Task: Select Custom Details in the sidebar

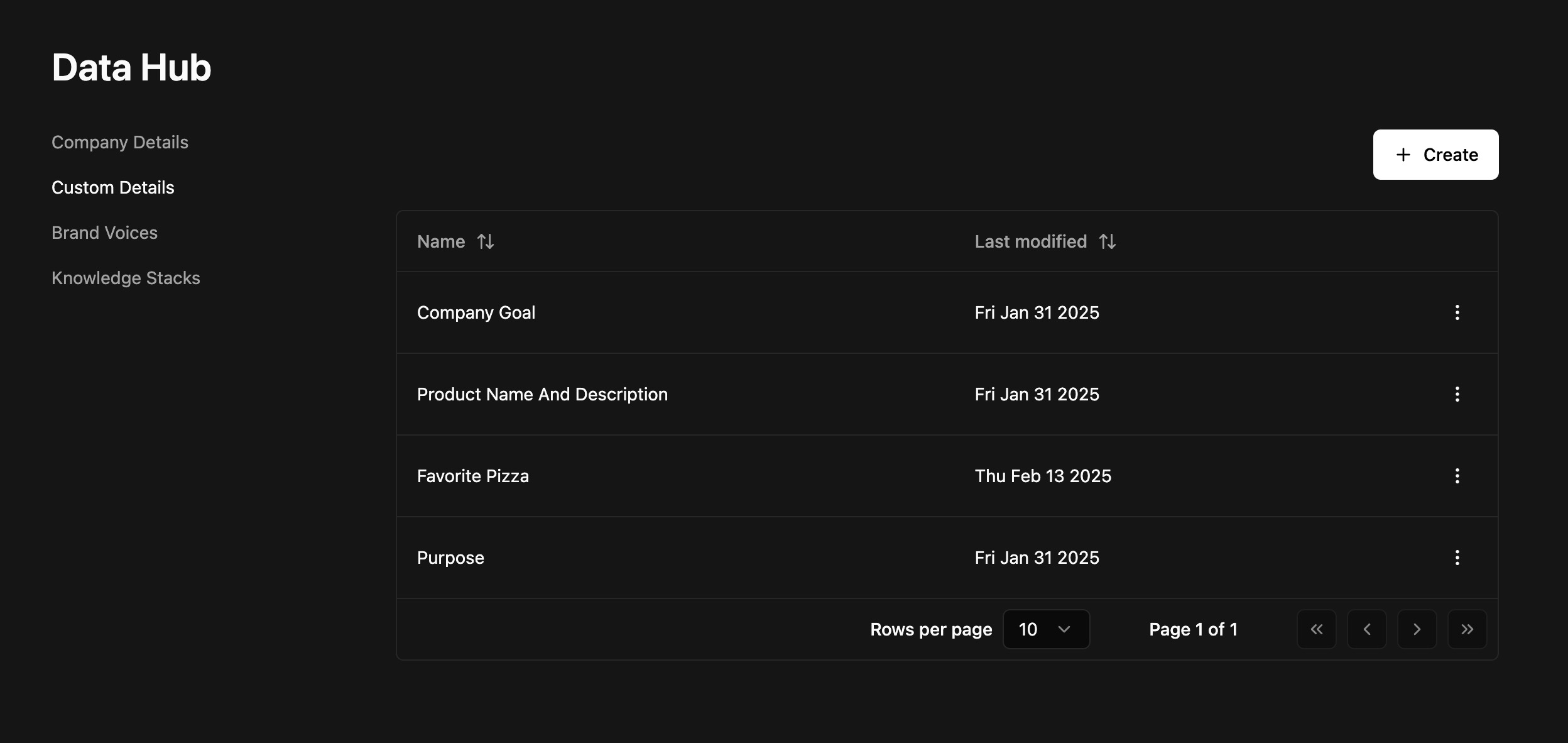Action: click(x=113, y=187)
